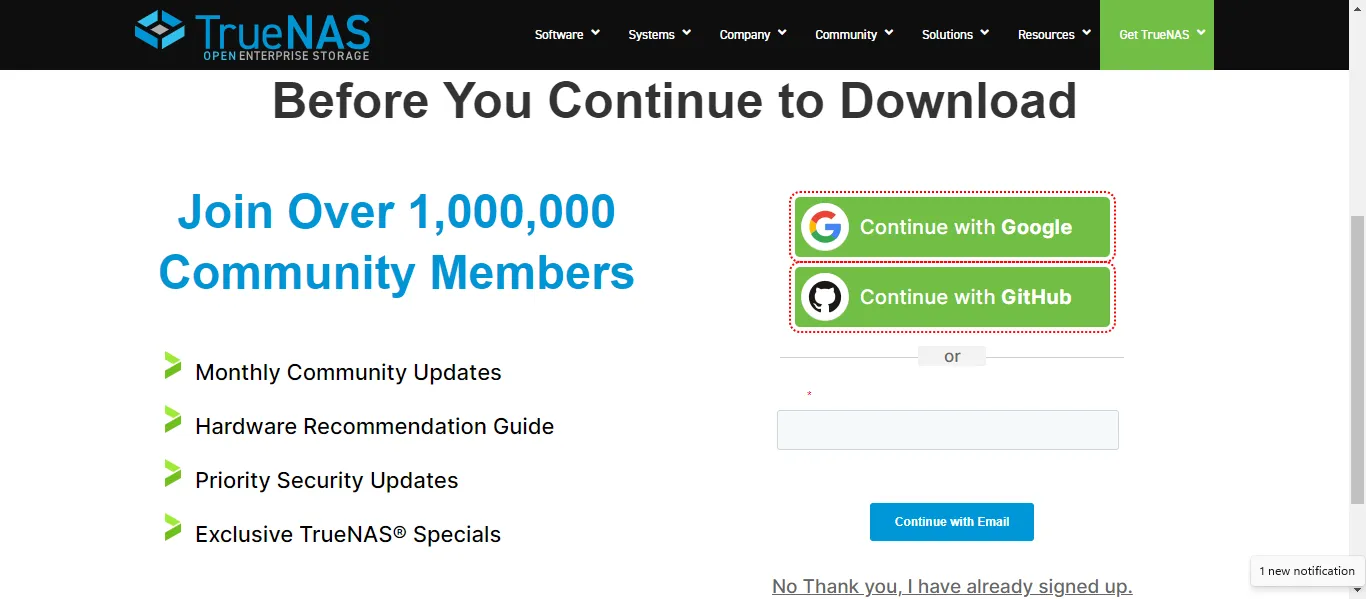This screenshot has height=599, width=1366.
Task: Click green arrow beside Hardware Recommendation Guide
Action: tap(173, 420)
